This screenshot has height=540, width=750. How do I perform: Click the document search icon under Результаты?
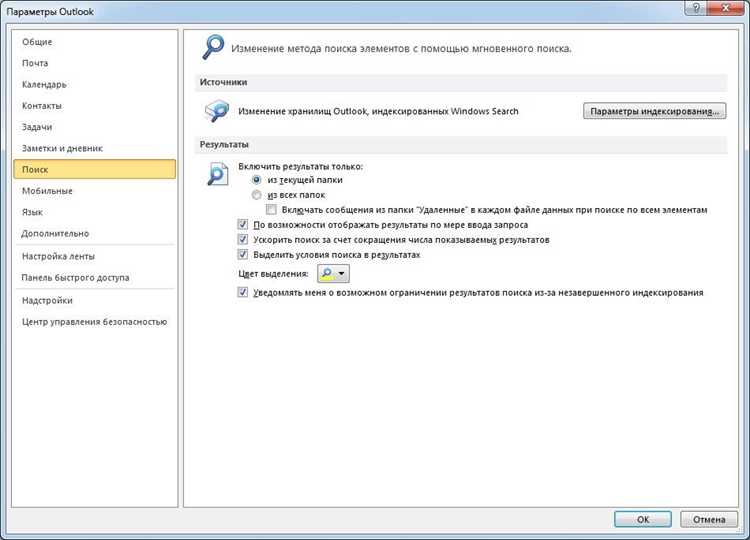tap(218, 173)
